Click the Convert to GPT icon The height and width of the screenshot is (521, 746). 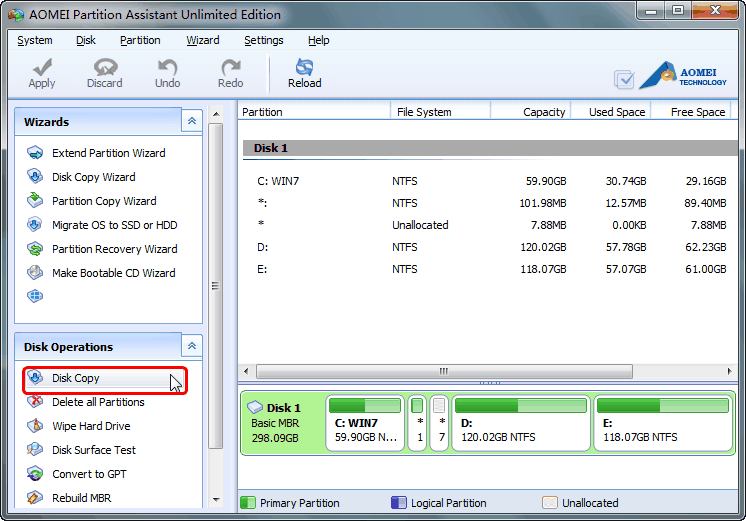pyautogui.click(x=35, y=474)
